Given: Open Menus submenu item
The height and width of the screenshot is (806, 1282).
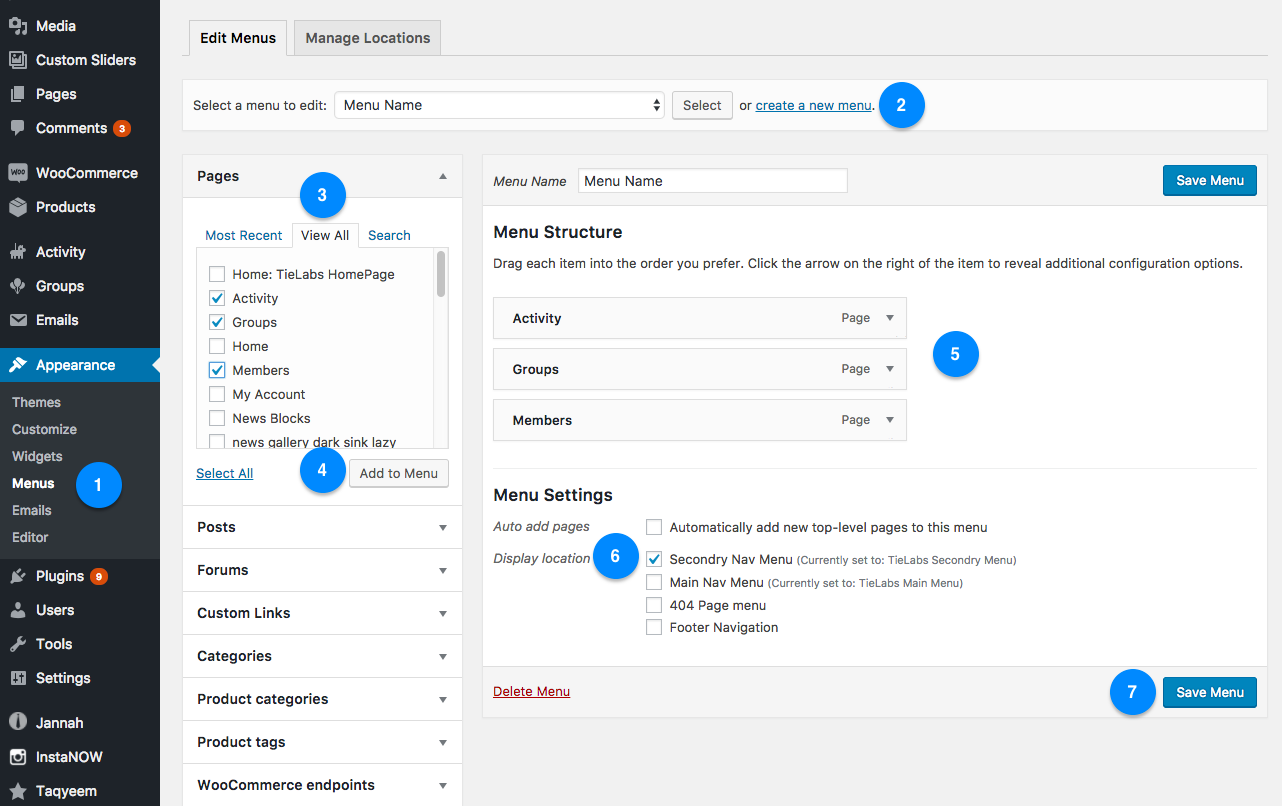Looking at the screenshot, I should (x=33, y=483).
